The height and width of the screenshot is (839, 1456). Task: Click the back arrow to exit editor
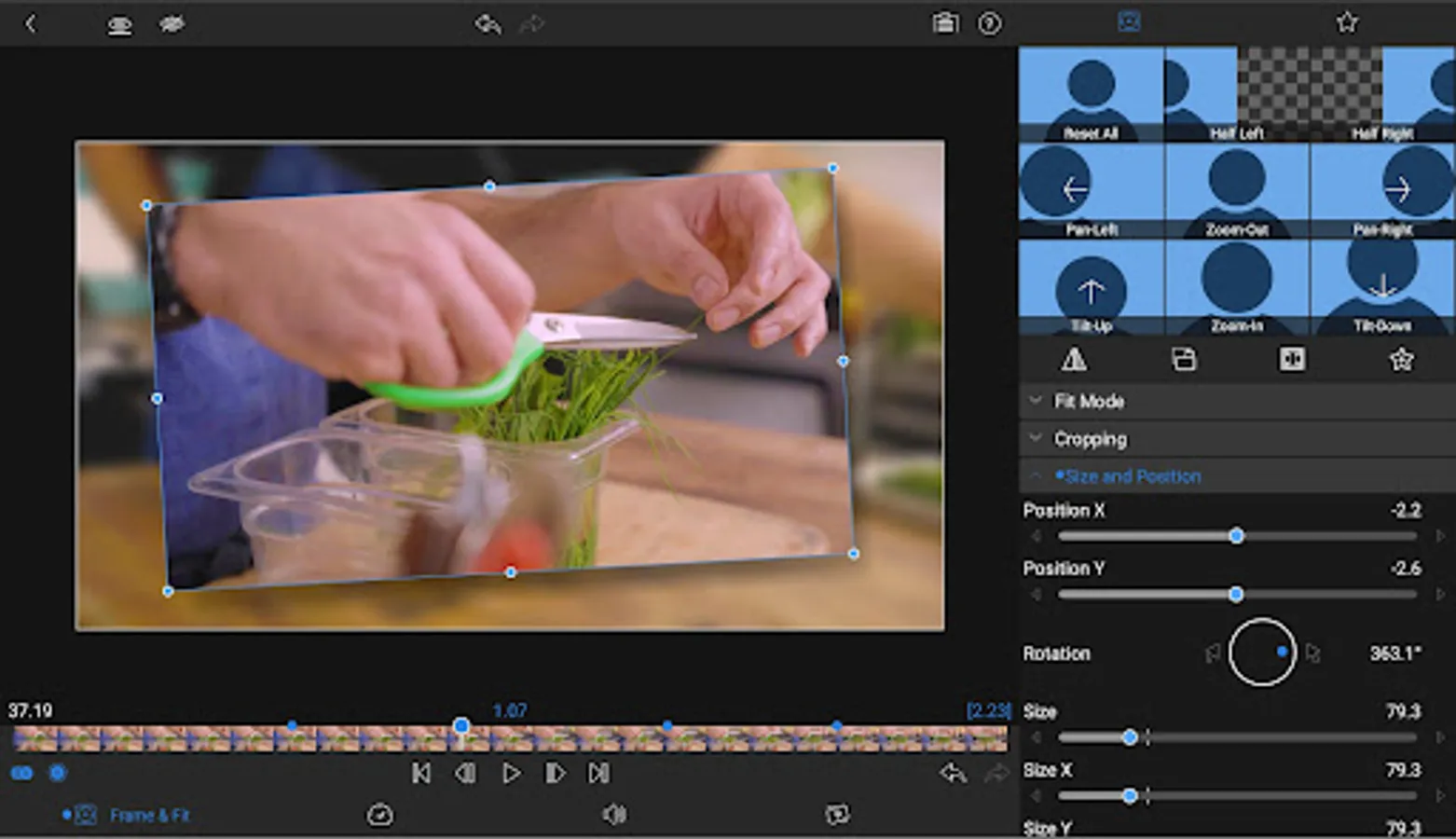coord(30,23)
